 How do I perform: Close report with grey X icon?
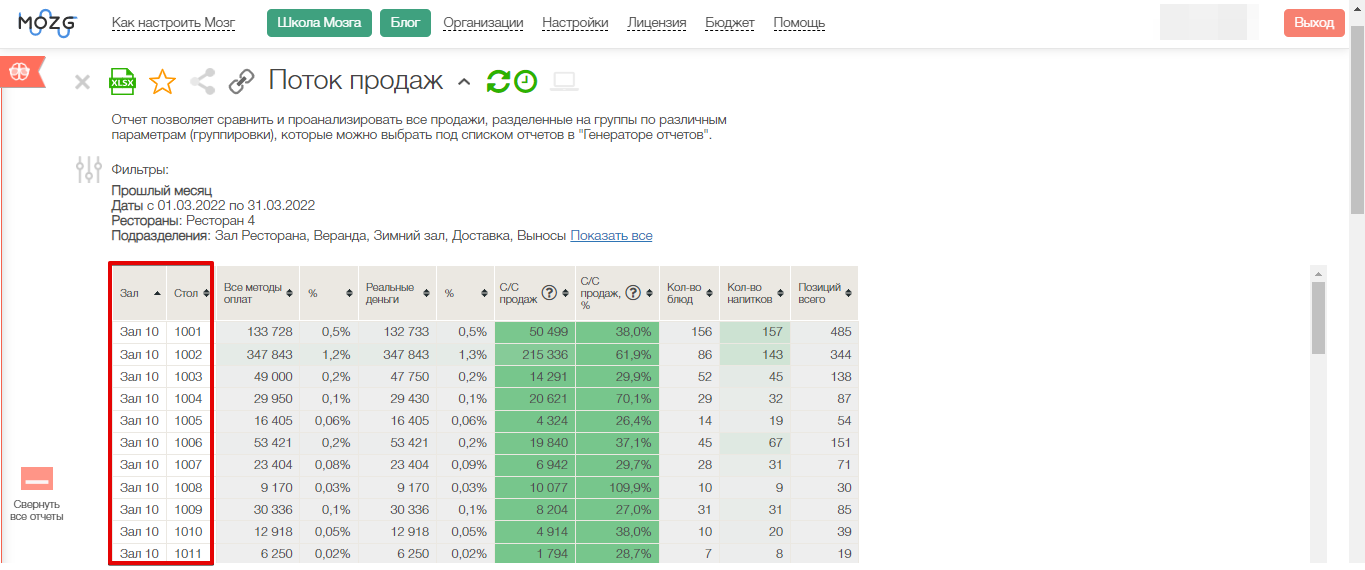tap(83, 82)
